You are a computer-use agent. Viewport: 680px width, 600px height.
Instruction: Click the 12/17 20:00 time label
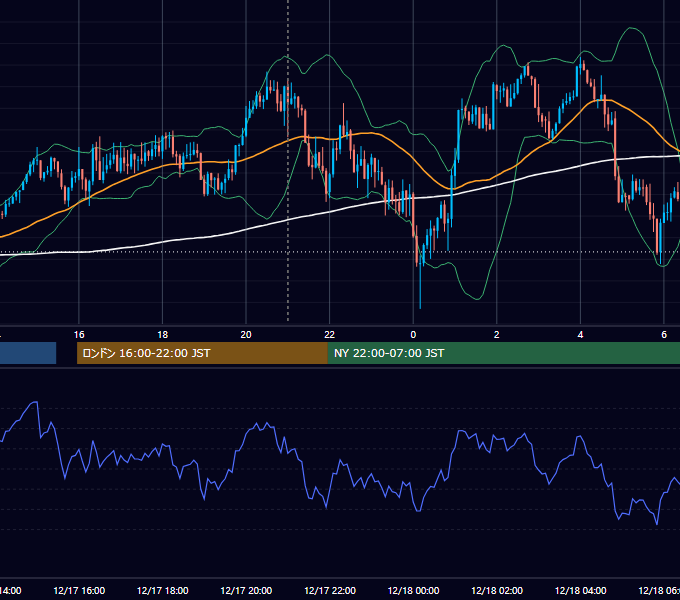(x=246, y=590)
